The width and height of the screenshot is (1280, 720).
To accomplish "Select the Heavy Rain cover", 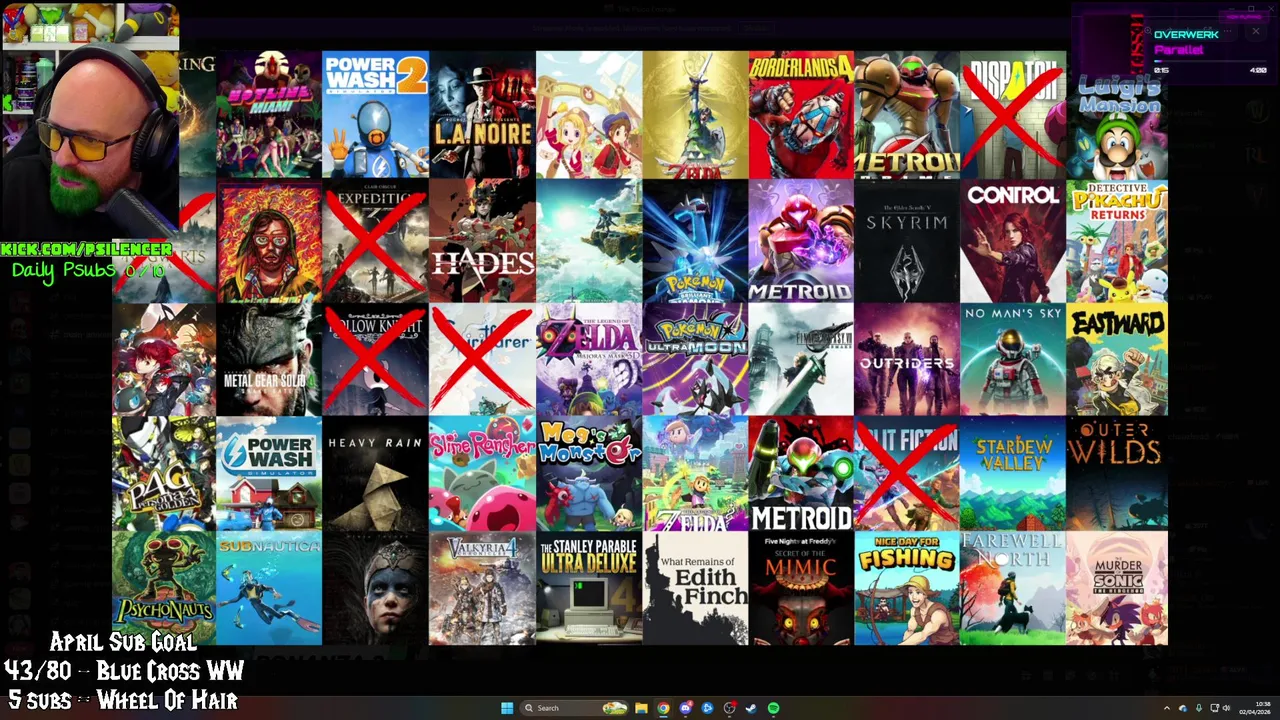I will click(x=375, y=473).
